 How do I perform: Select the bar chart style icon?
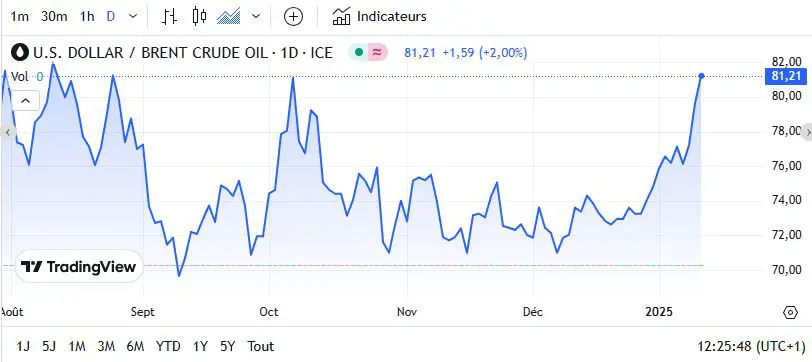coord(169,17)
